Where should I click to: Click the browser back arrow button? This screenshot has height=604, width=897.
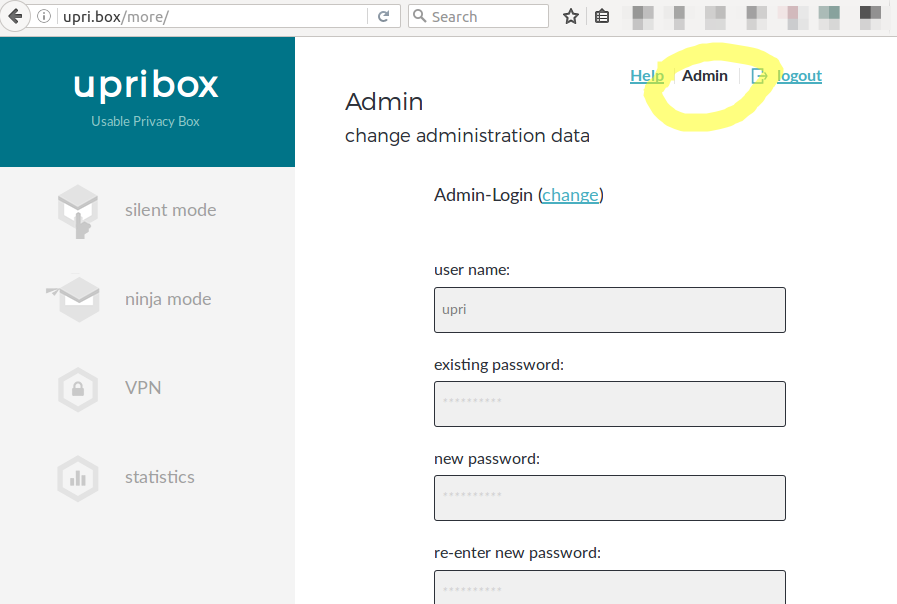pyautogui.click(x=15, y=16)
